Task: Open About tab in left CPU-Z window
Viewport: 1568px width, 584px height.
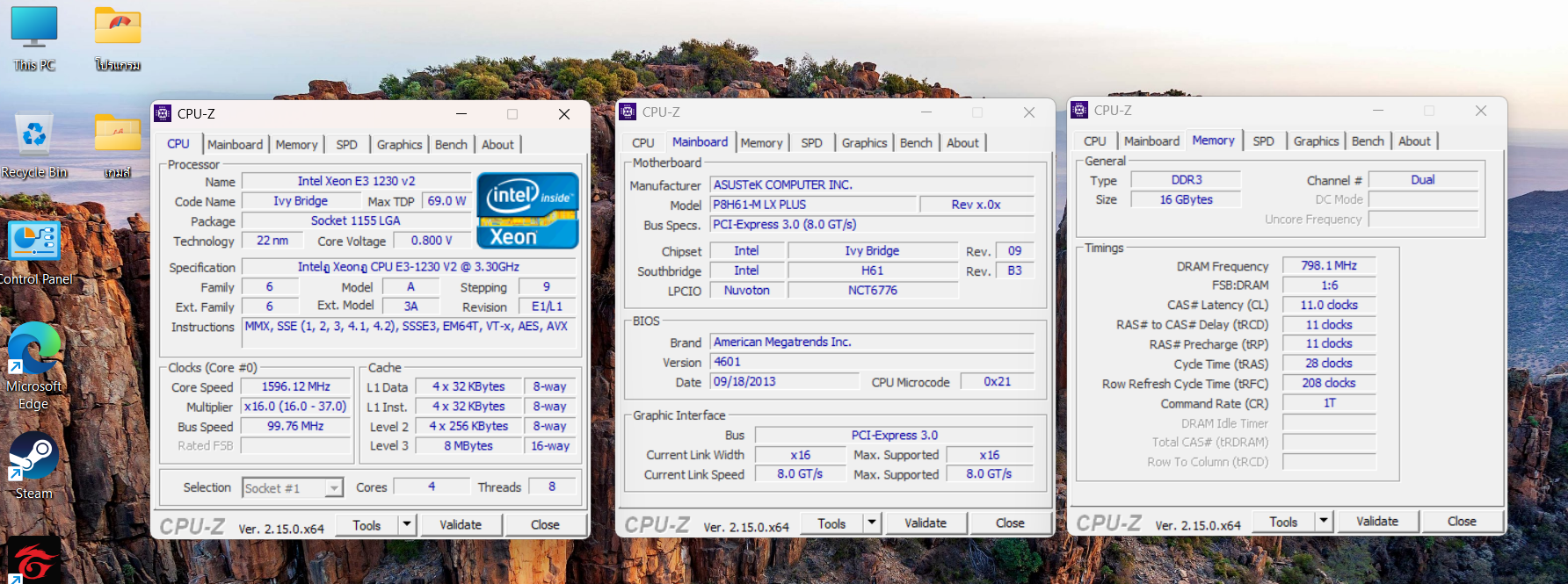Action: click(497, 145)
